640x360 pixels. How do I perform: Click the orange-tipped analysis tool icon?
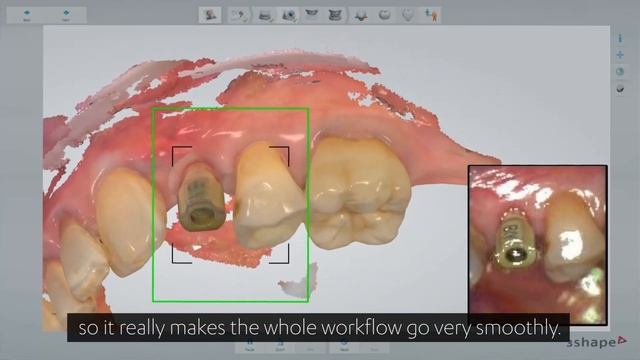360,16
